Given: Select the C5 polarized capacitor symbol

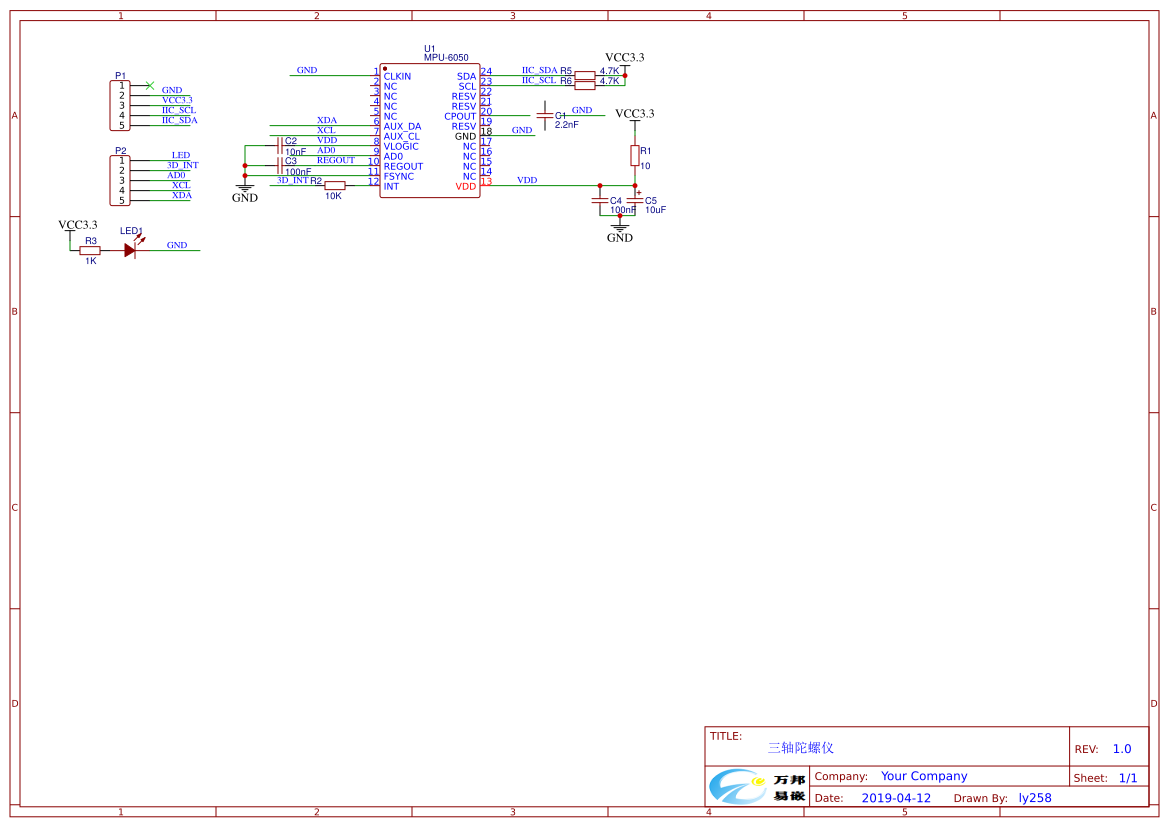Looking at the screenshot, I should click(x=635, y=200).
